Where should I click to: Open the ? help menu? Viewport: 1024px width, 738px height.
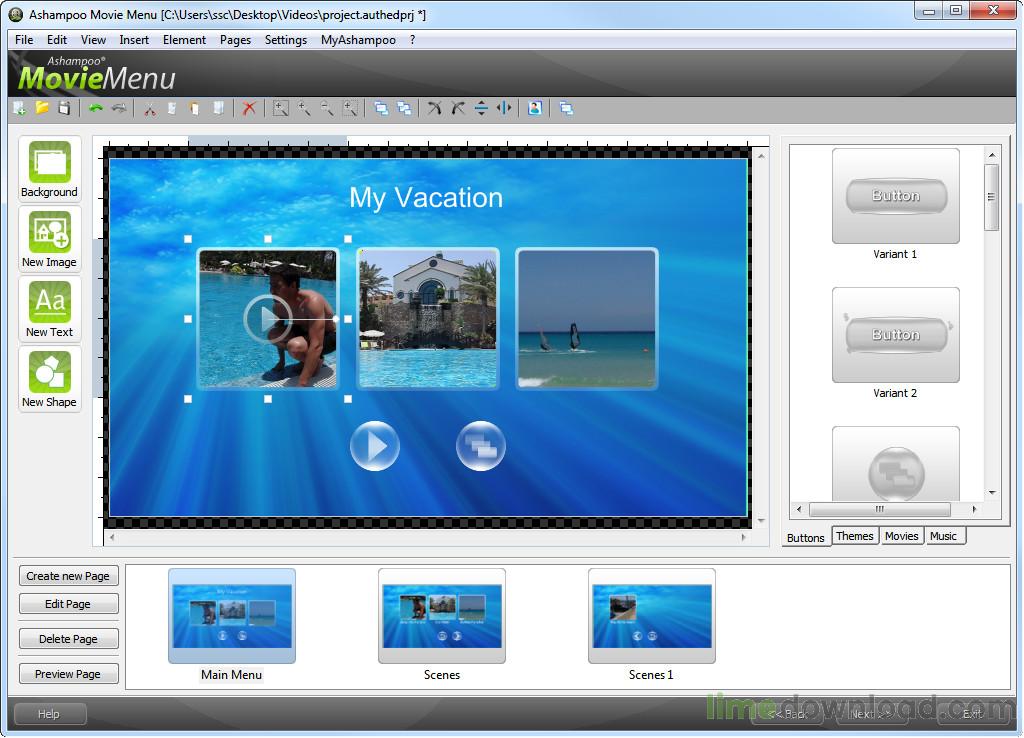coord(412,40)
